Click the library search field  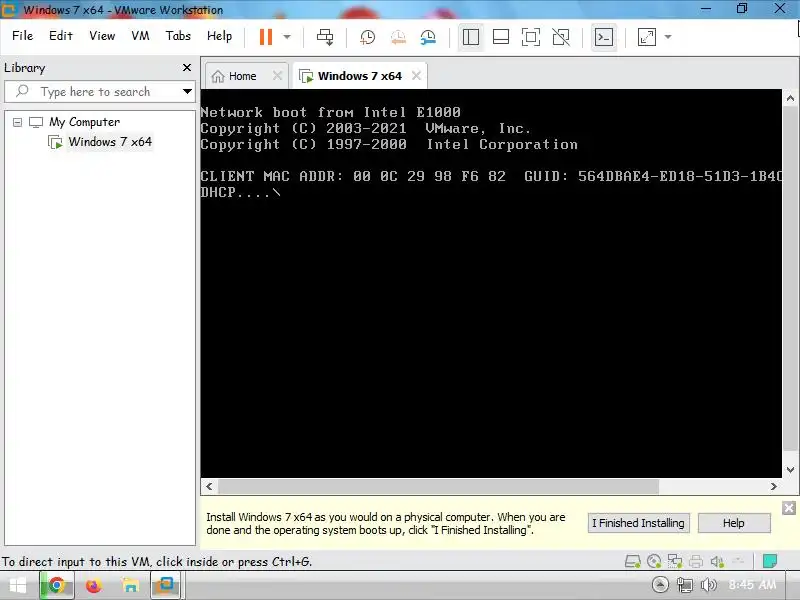tap(99, 92)
